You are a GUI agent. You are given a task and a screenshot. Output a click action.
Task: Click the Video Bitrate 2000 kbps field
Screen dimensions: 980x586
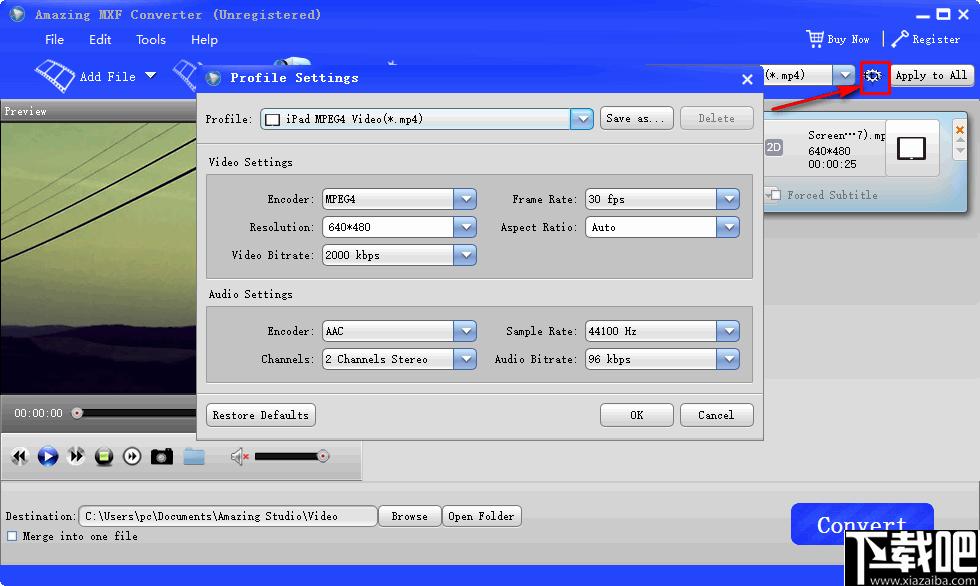388,255
